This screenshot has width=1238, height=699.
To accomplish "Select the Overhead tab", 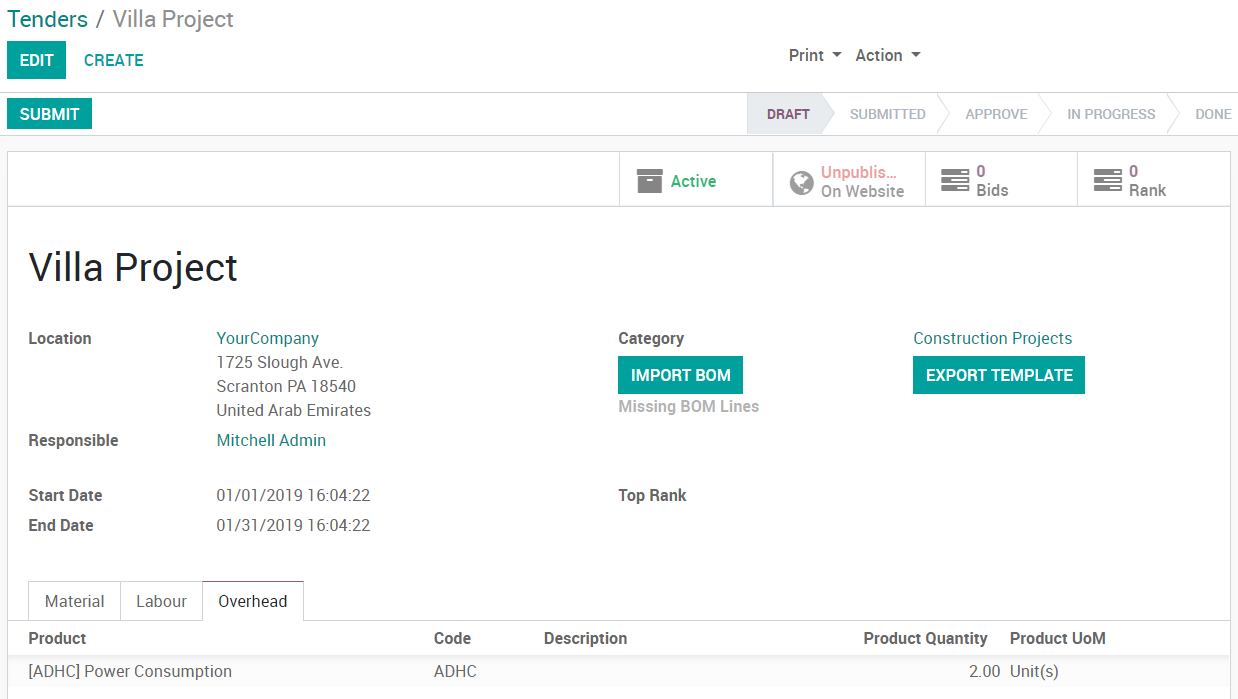I will (253, 601).
